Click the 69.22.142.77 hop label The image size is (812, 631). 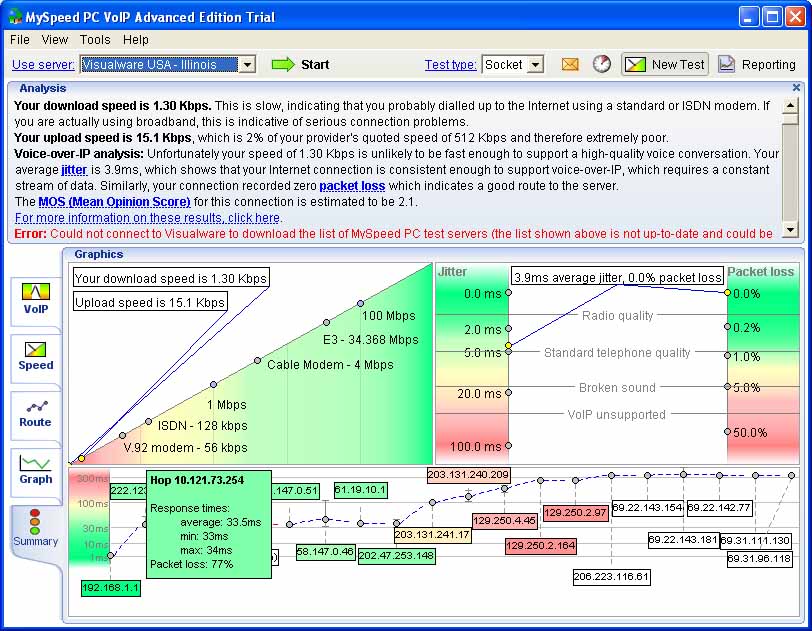719,508
